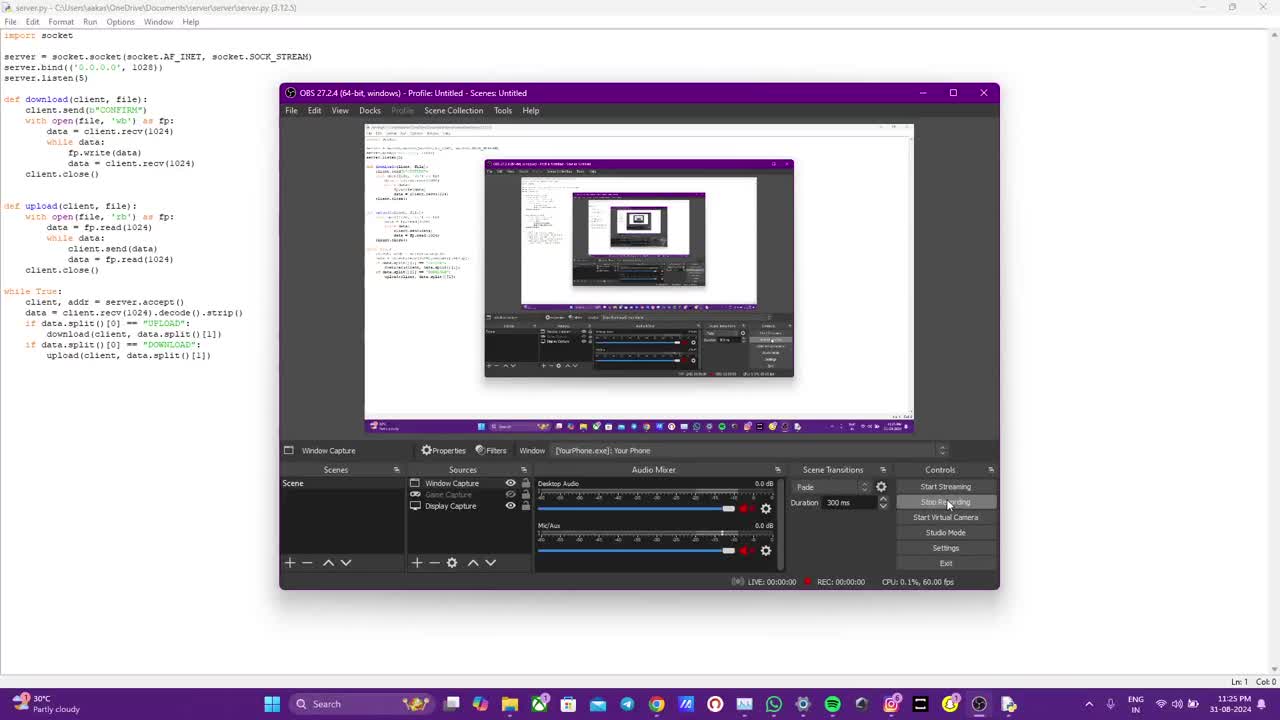This screenshot has height=720, width=1280.
Task: Pop out the Audio Mixer dock icon
Action: coord(777,470)
